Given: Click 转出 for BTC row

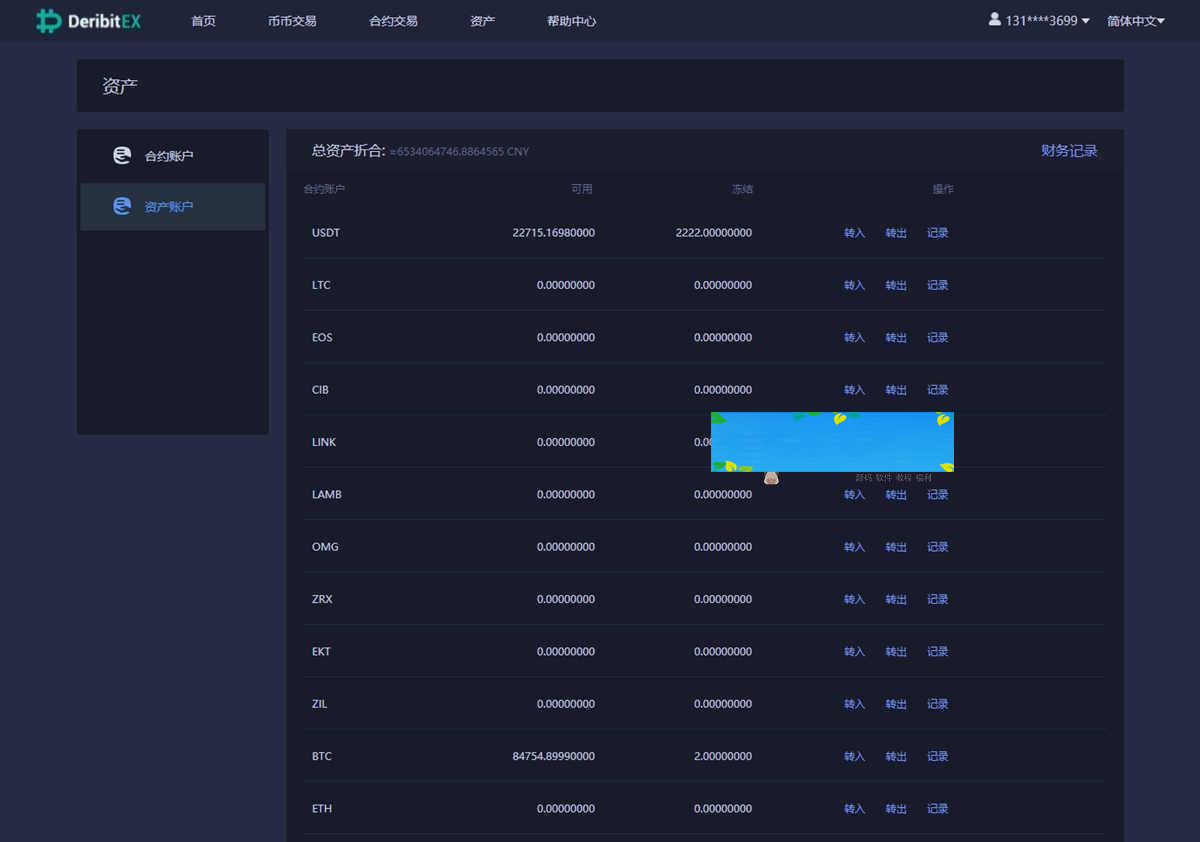Looking at the screenshot, I should click(896, 757).
